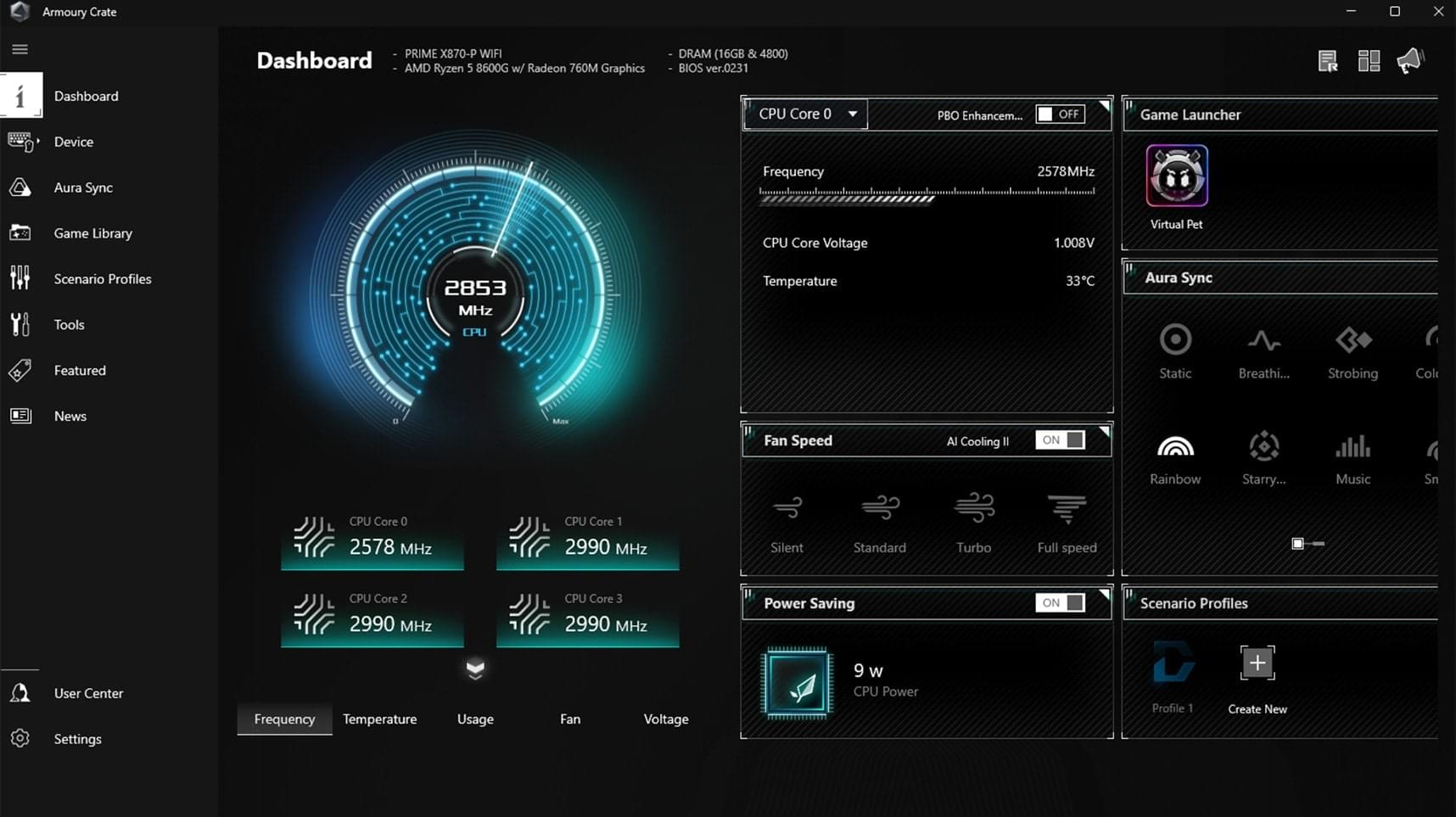Choose the Static Aura Sync effect
1456x817 pixels.
click(1175, 340)
